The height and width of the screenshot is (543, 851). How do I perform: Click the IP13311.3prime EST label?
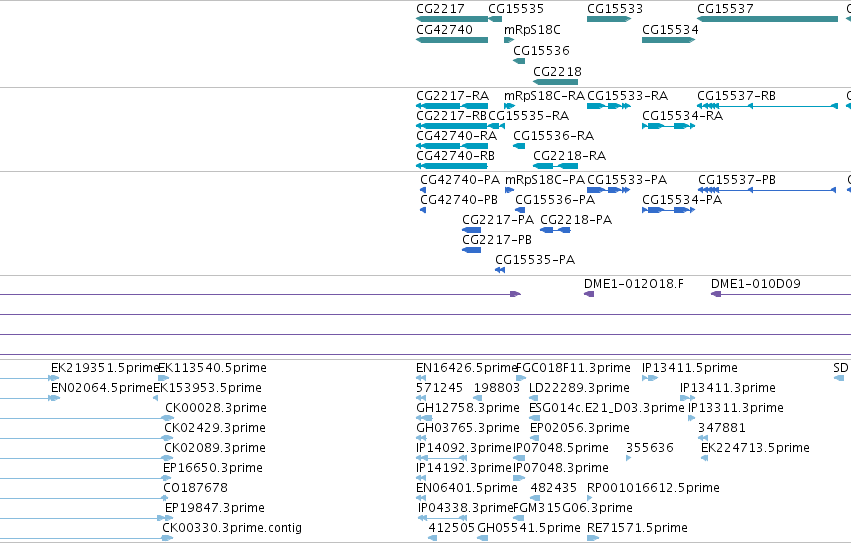tap(735, 408)
